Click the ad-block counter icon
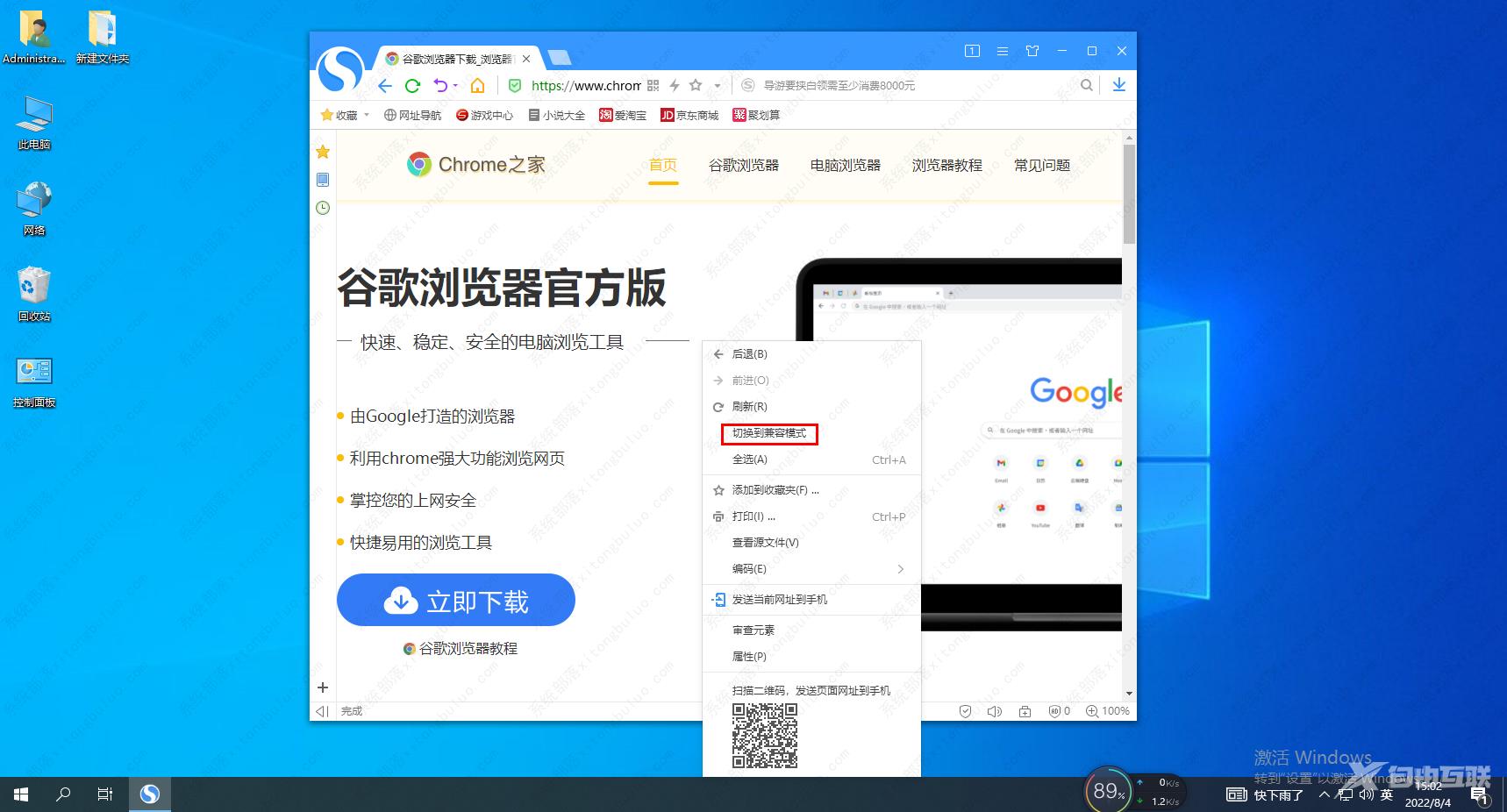Image resolution: width=1507 pixels, height=812 pixels. tap(1060, 711)
